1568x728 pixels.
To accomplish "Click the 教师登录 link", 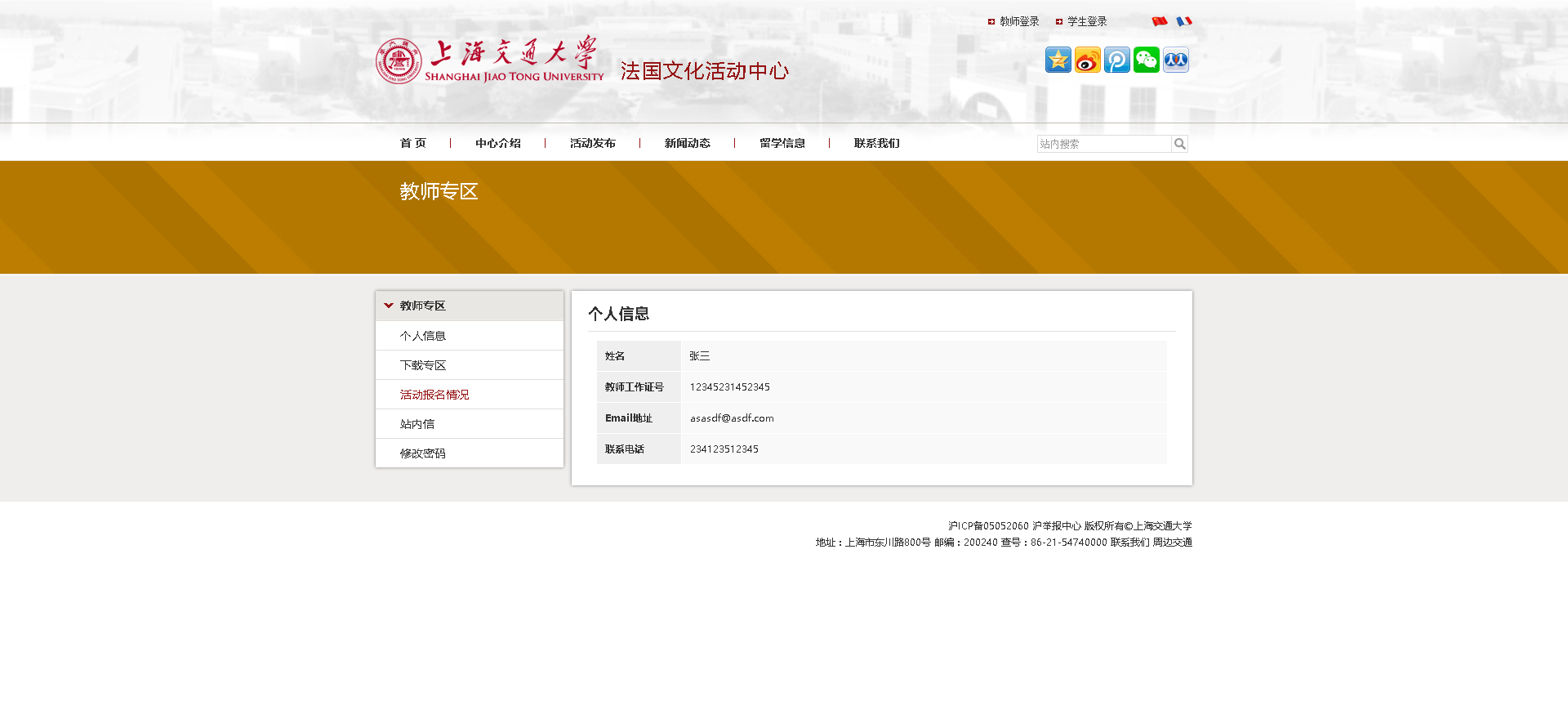I will (x=1018, y=21).
